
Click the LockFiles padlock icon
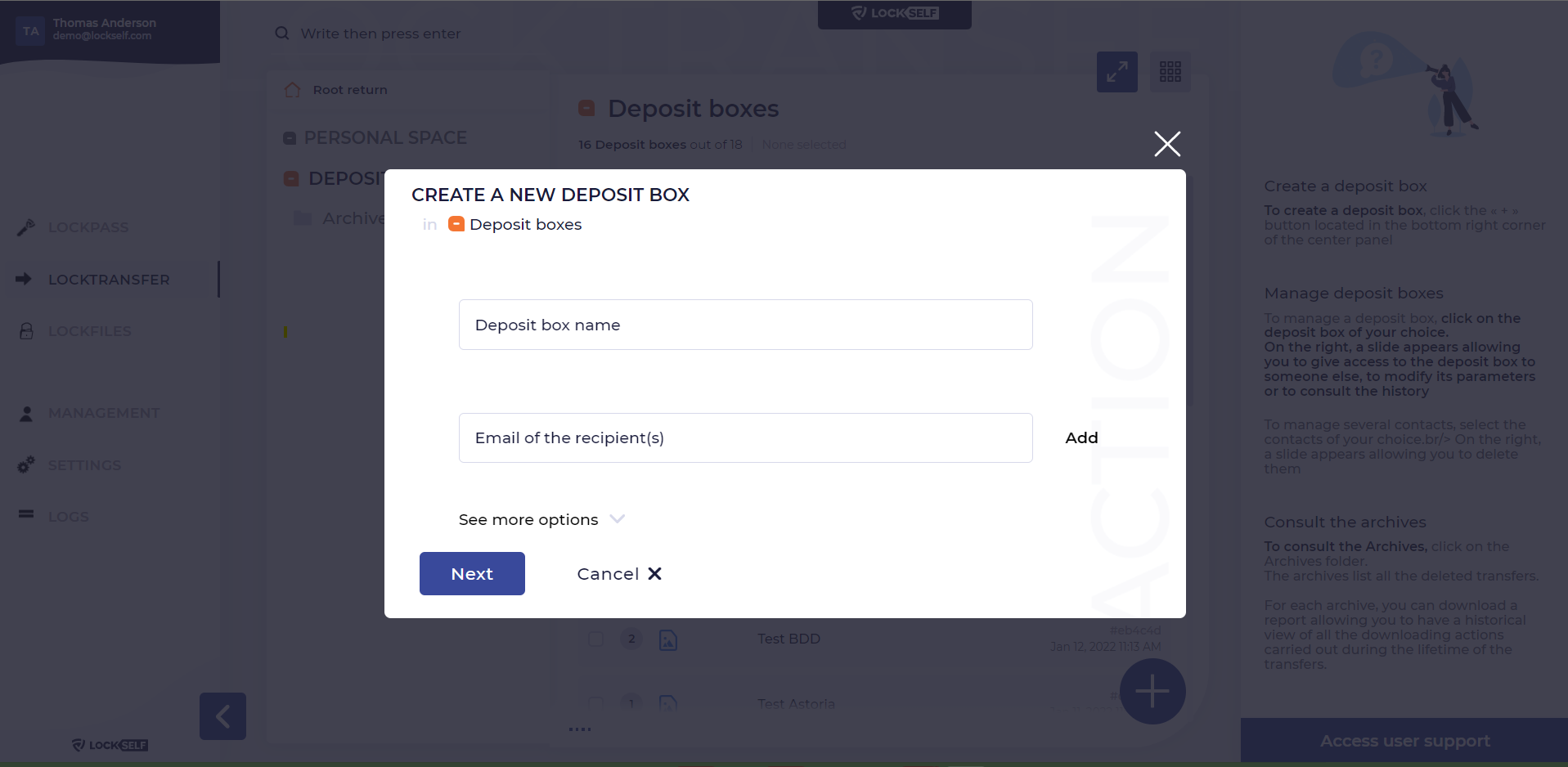[26, 331]
